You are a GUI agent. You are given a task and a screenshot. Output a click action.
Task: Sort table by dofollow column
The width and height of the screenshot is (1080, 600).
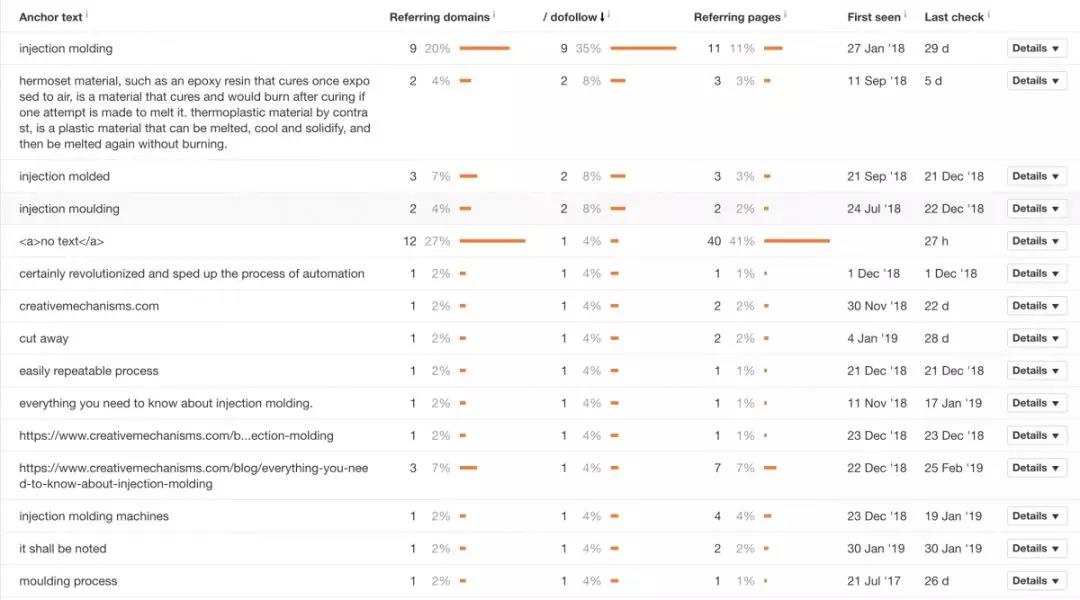pos(574,17)
